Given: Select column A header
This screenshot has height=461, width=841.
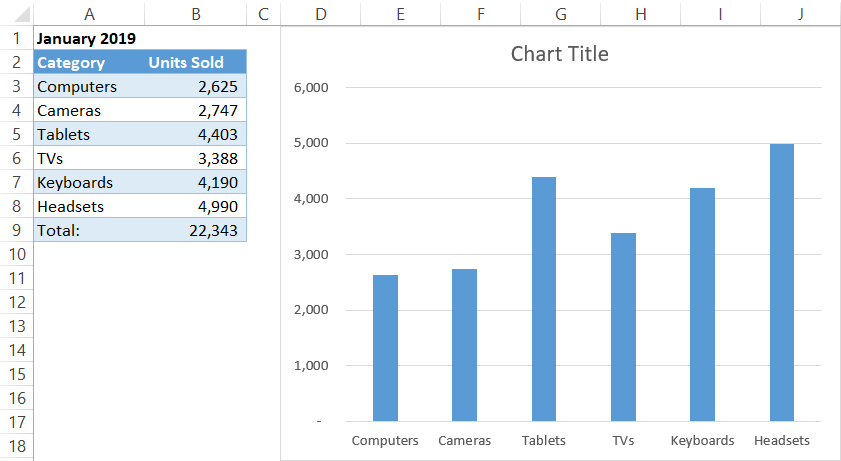Looking at the screenshot, I should click(89, 13).
